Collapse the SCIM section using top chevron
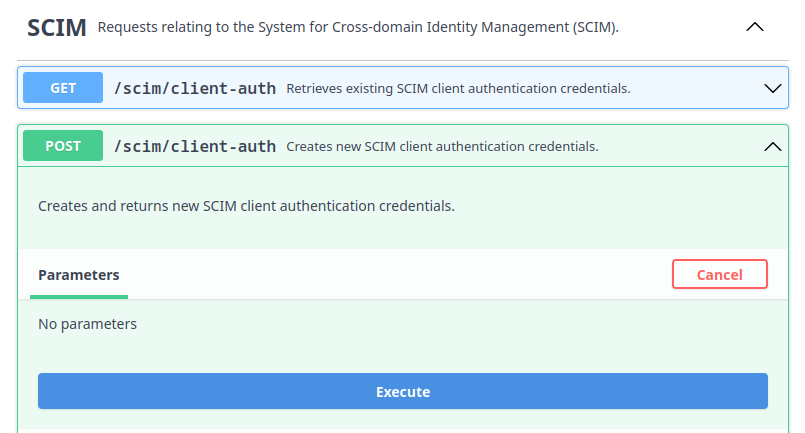805x433 pixels. click(755, 27)
